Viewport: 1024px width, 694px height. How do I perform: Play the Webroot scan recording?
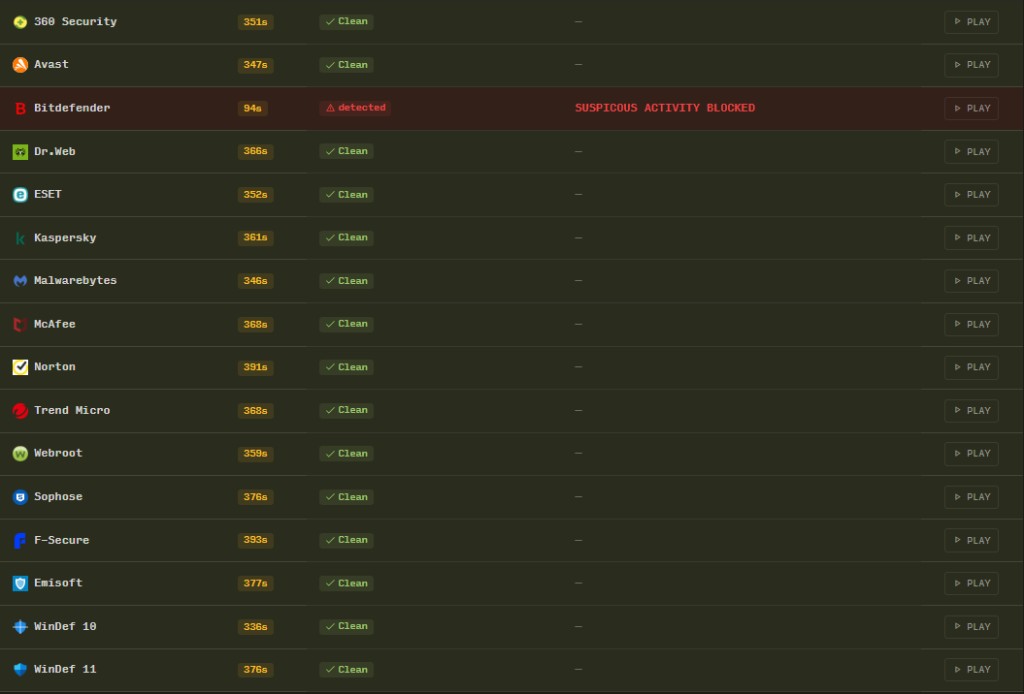pos(971,453)
